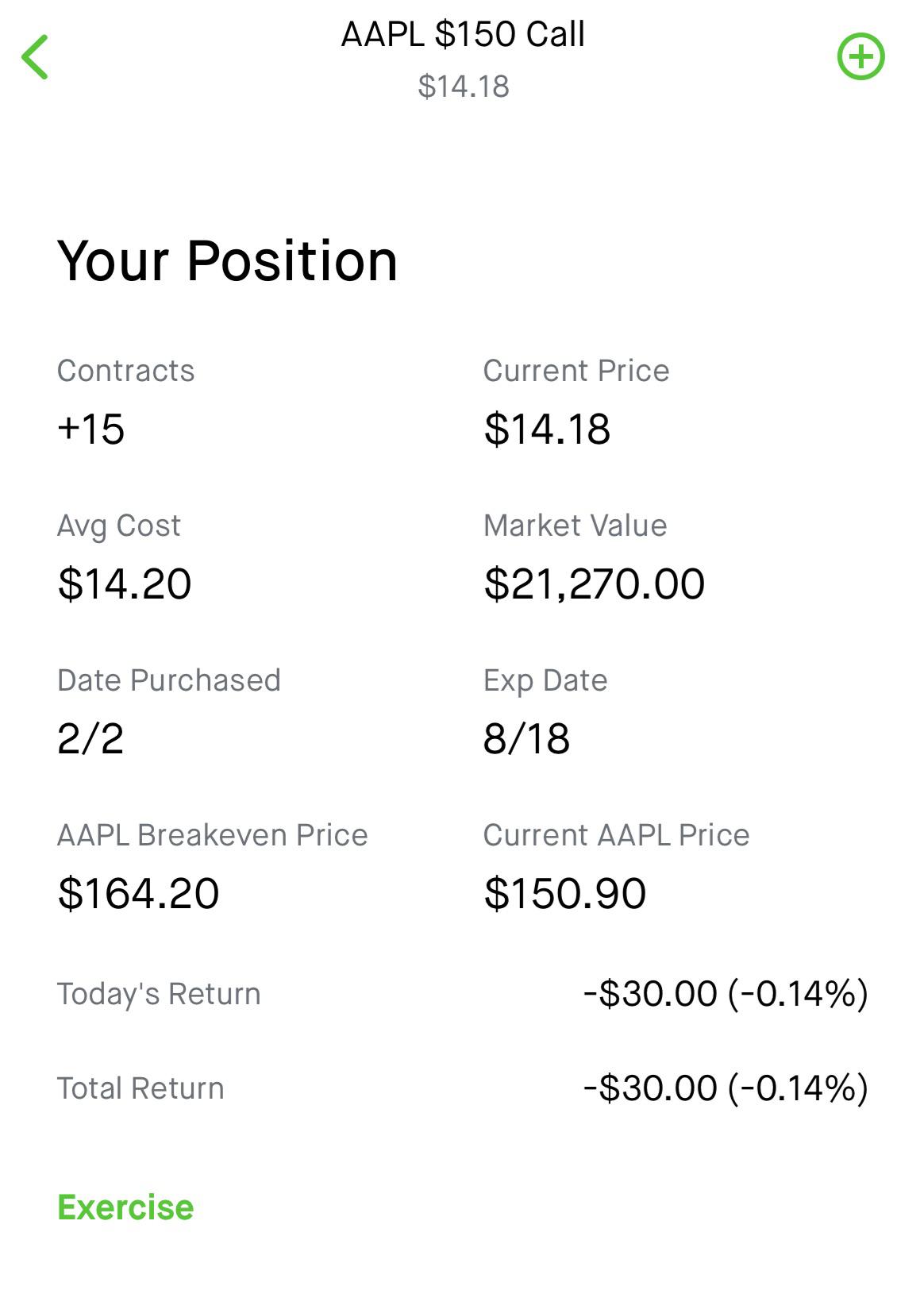This screenshot has width=924, height=1290.
Task: Tap the Total Return label
Action: click(x=141, y=1088)
